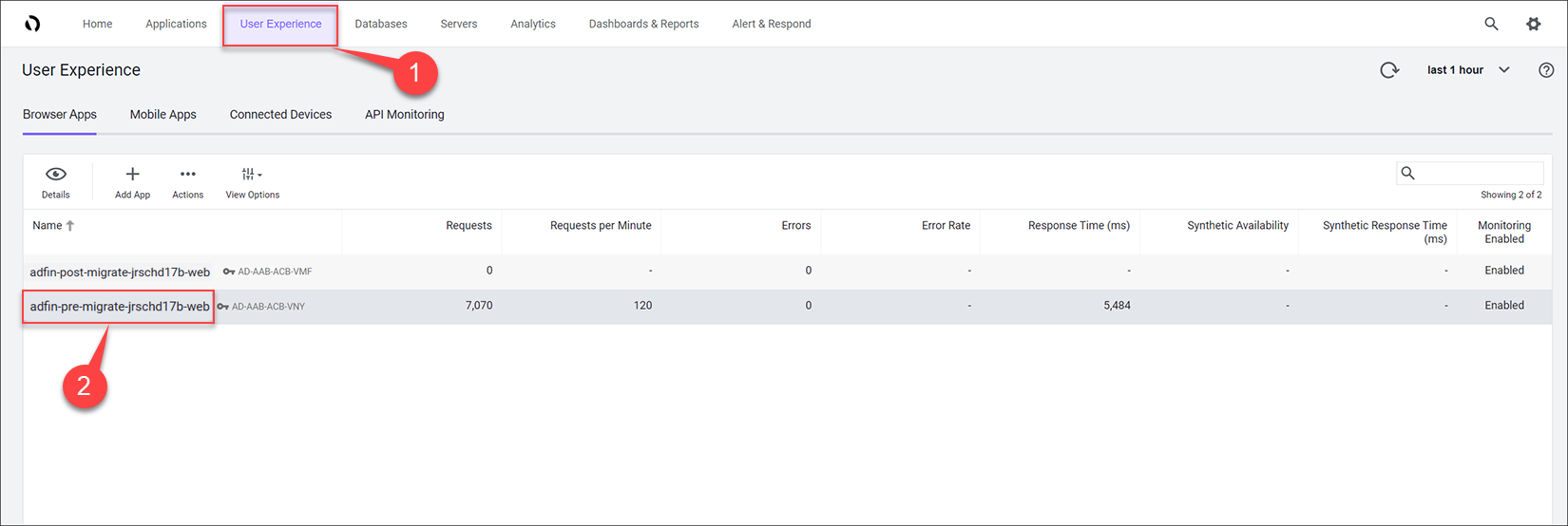
Task: Open the search magnifier in top bar
Action: coord(1491,24)
